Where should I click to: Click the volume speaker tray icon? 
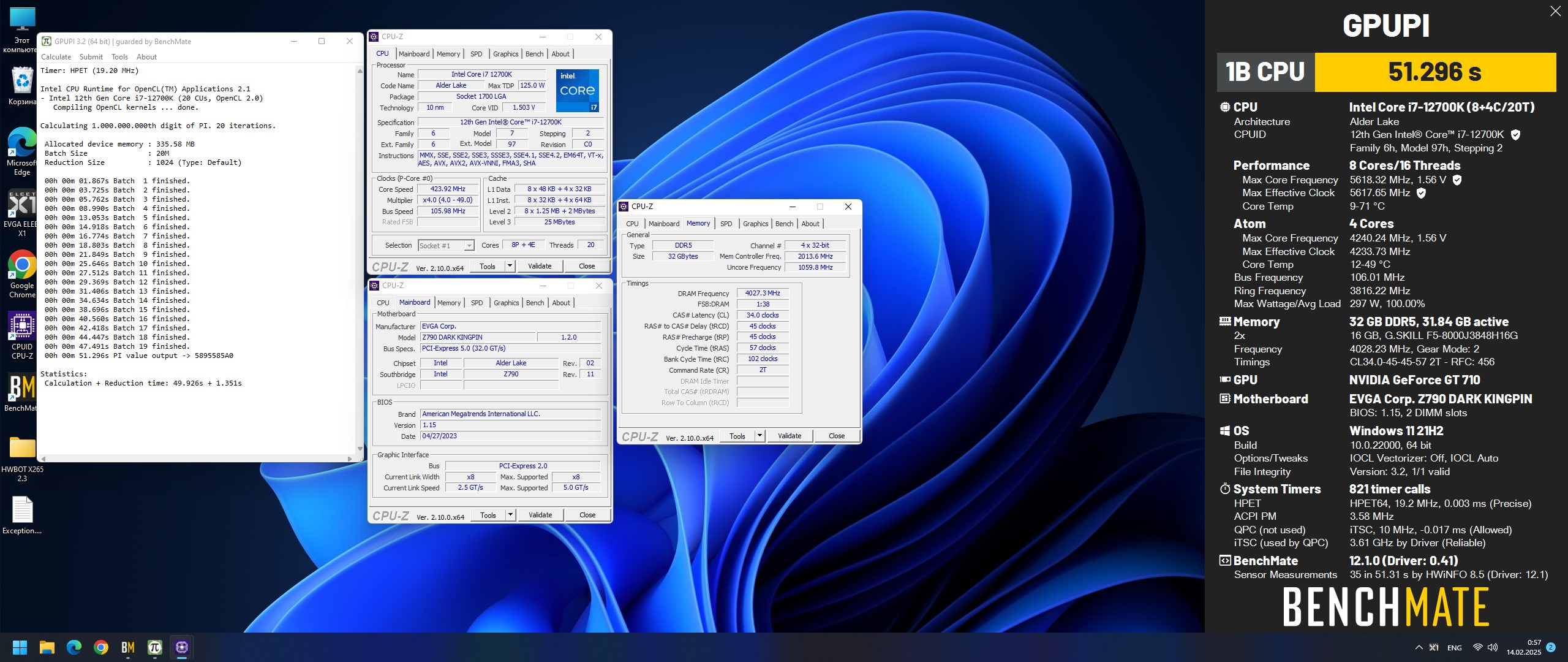(1493, 647)
